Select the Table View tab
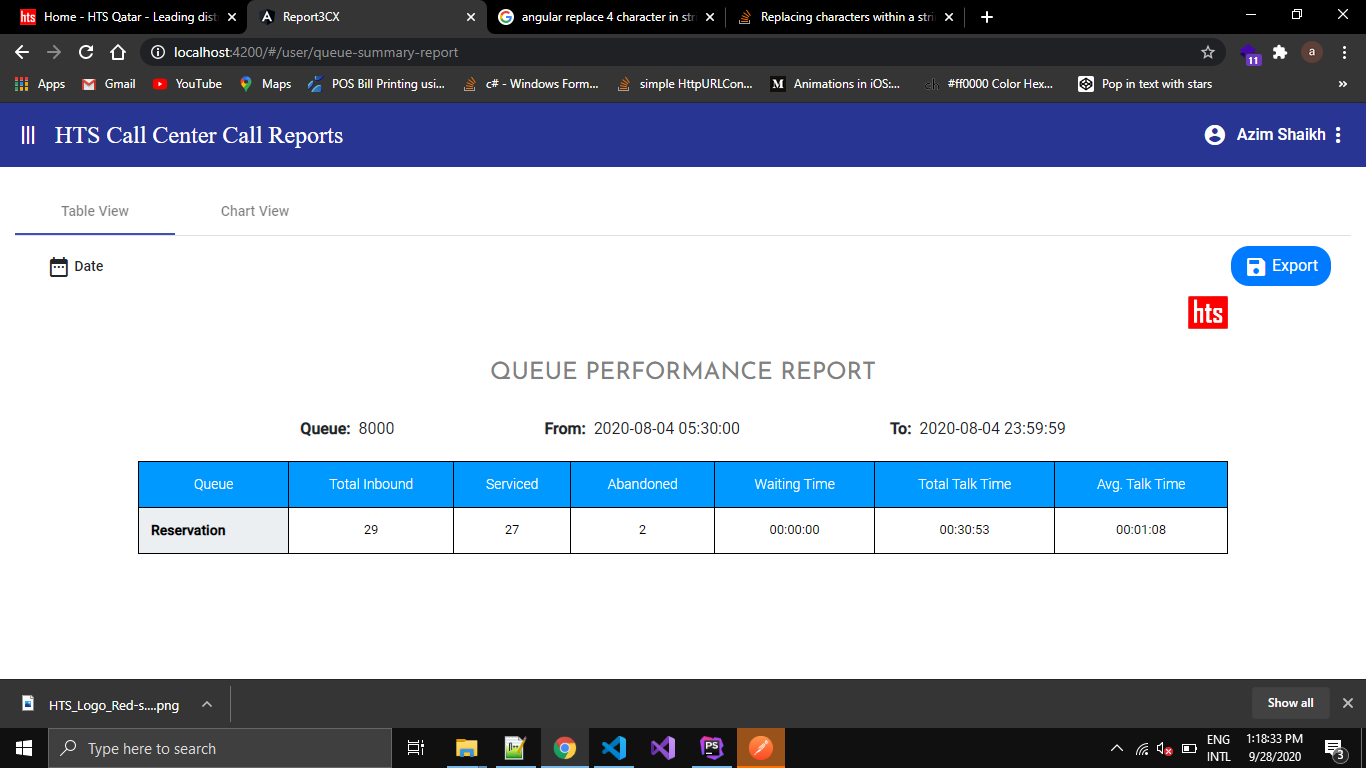 coord(95,211)
